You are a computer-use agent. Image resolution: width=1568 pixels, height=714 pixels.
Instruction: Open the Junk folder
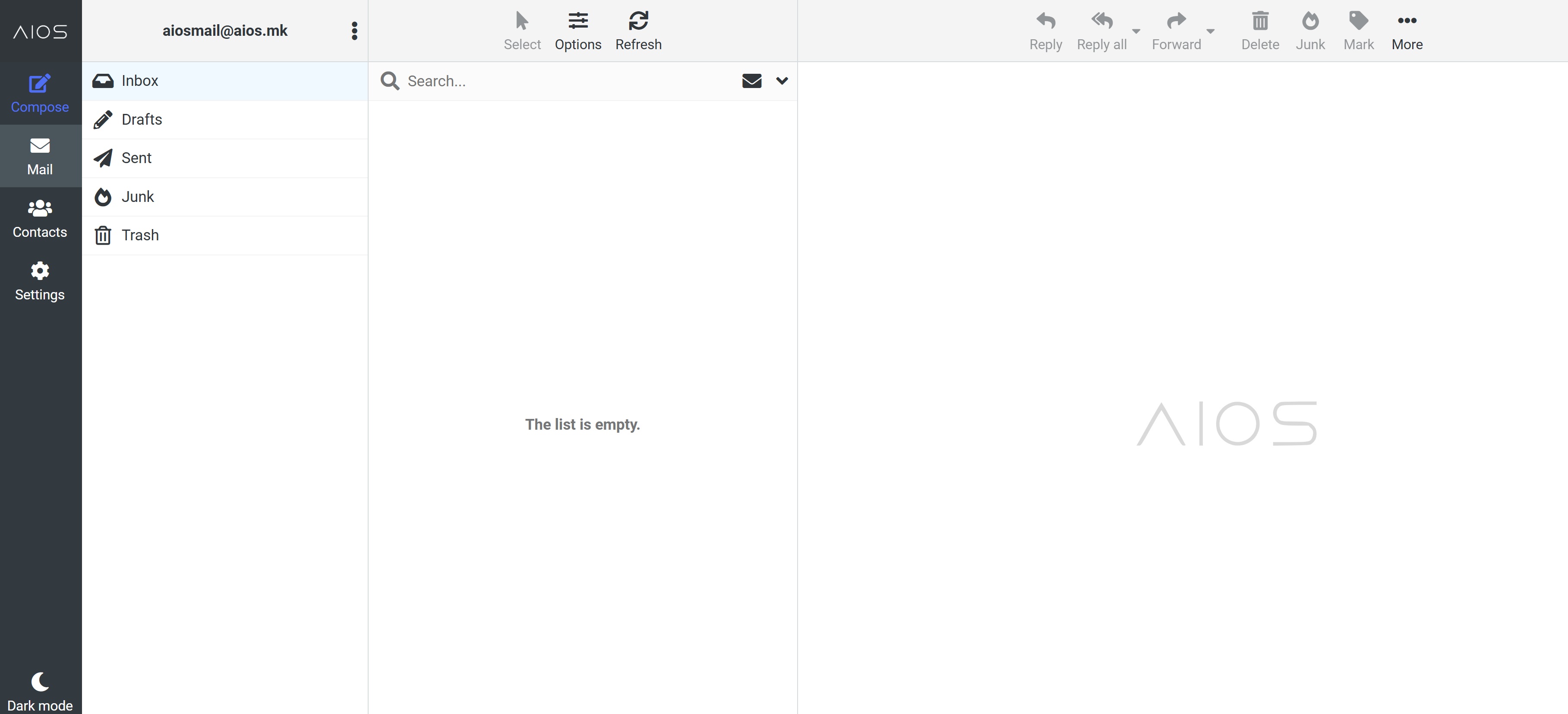click(x=138, y=197)
